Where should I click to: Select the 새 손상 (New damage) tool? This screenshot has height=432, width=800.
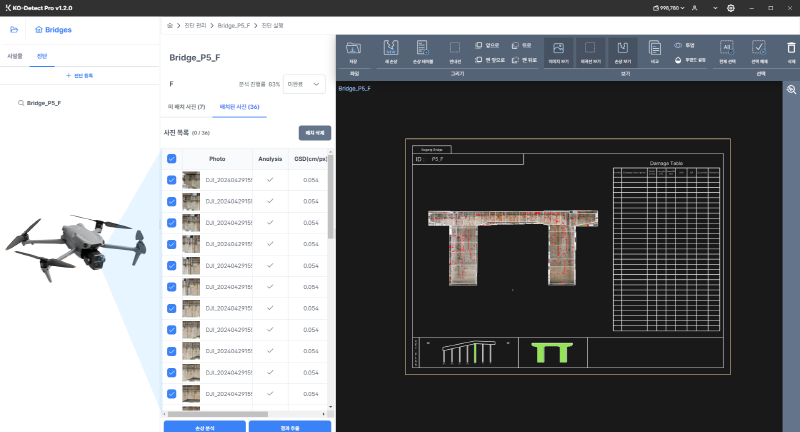click(392, 47)
